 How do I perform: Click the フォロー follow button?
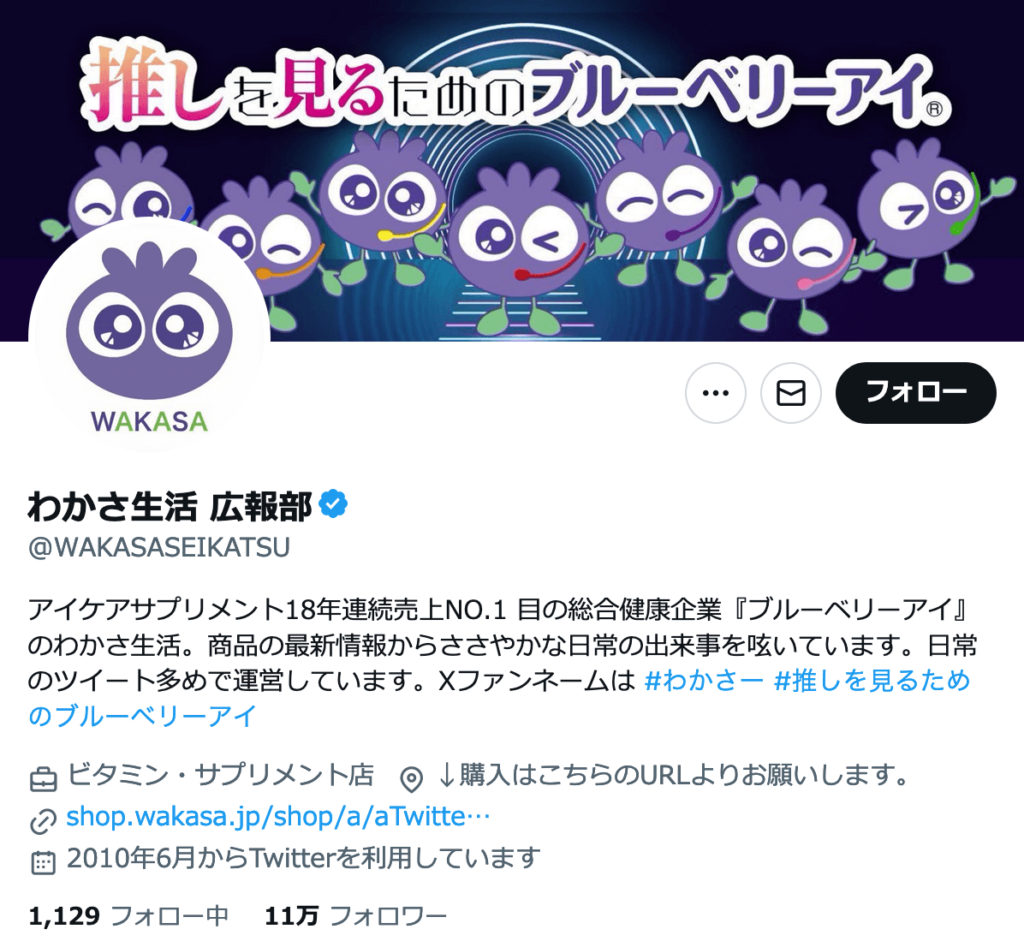point(916,393)
